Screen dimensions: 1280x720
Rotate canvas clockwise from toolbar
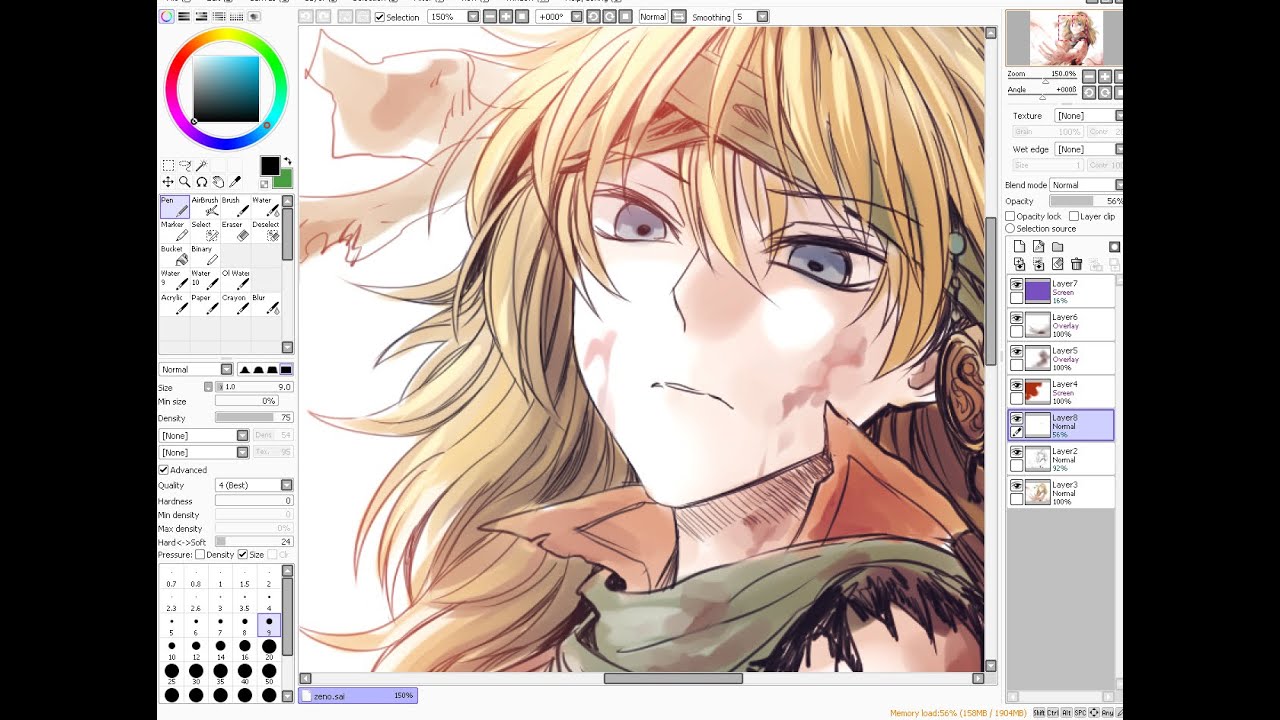coord(609,17)
